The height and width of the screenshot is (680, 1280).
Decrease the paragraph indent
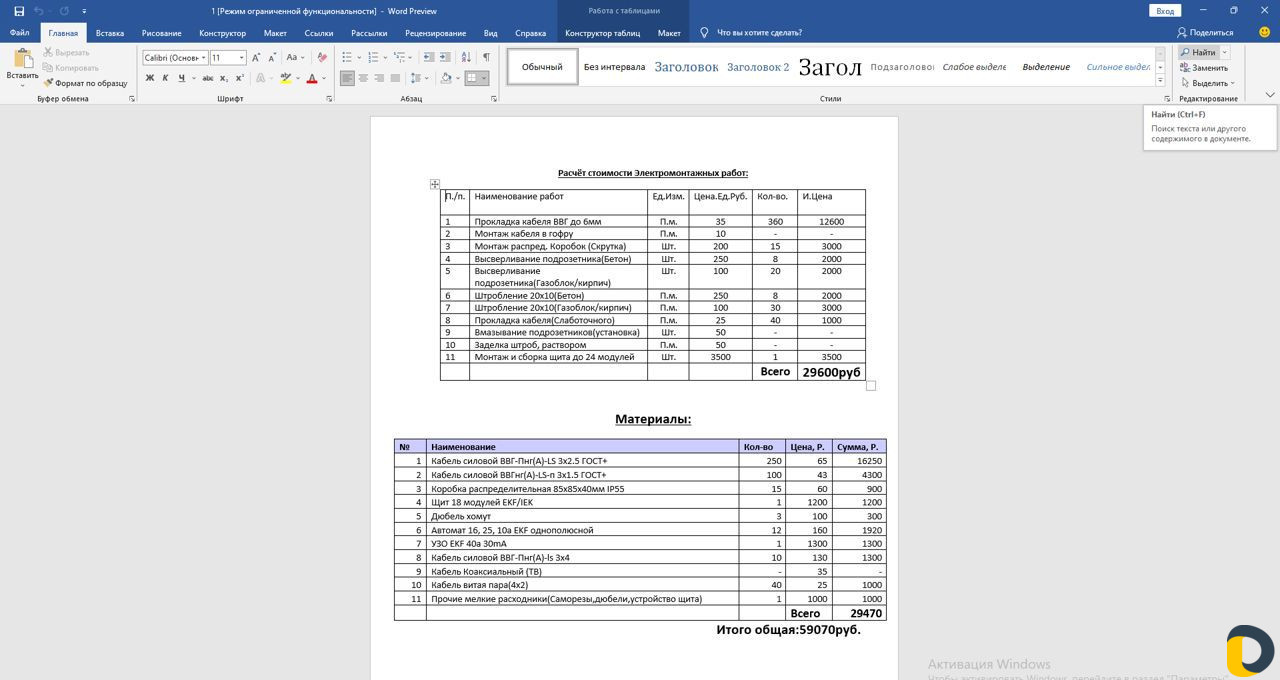pyautogui.click(x=427, y=57)
